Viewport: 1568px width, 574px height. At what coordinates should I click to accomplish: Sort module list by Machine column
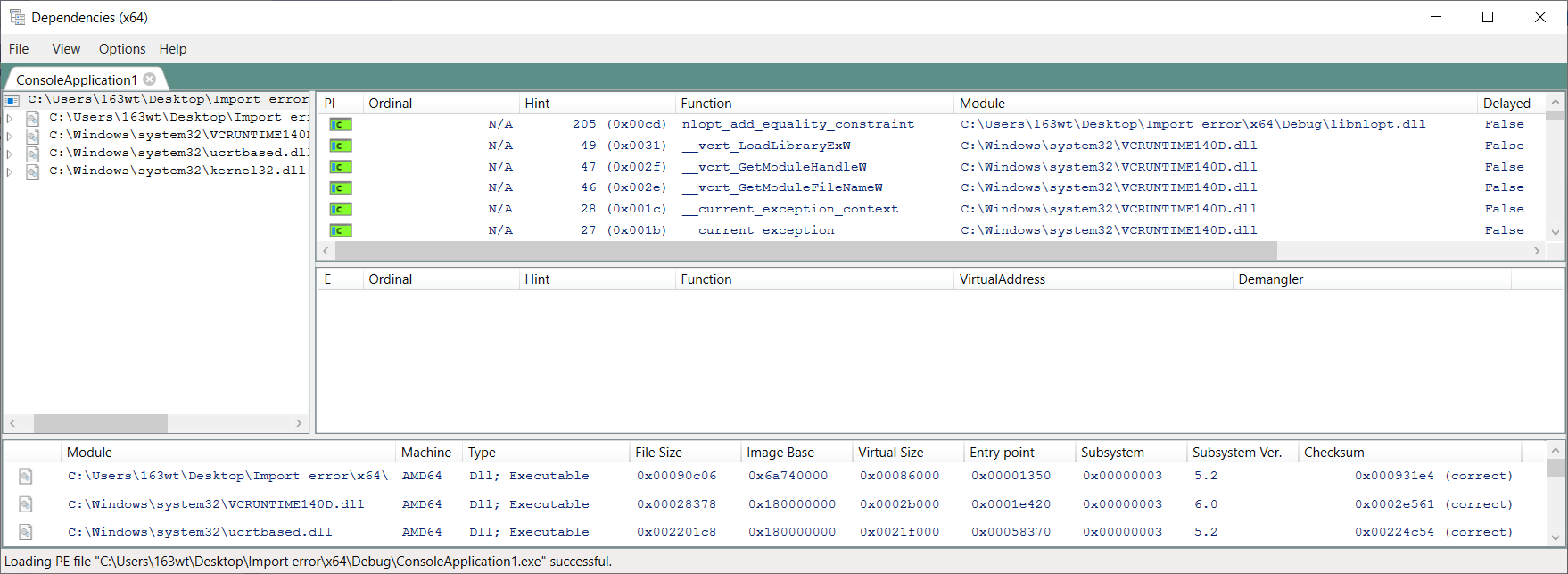coord(429,453)
